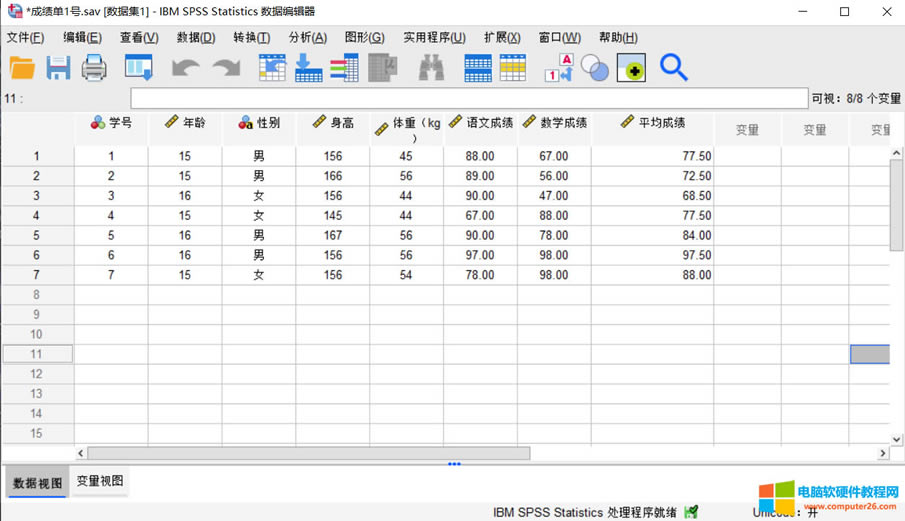
Task: Click the Insert cases toolbar icon
Action: click(478, 68)
